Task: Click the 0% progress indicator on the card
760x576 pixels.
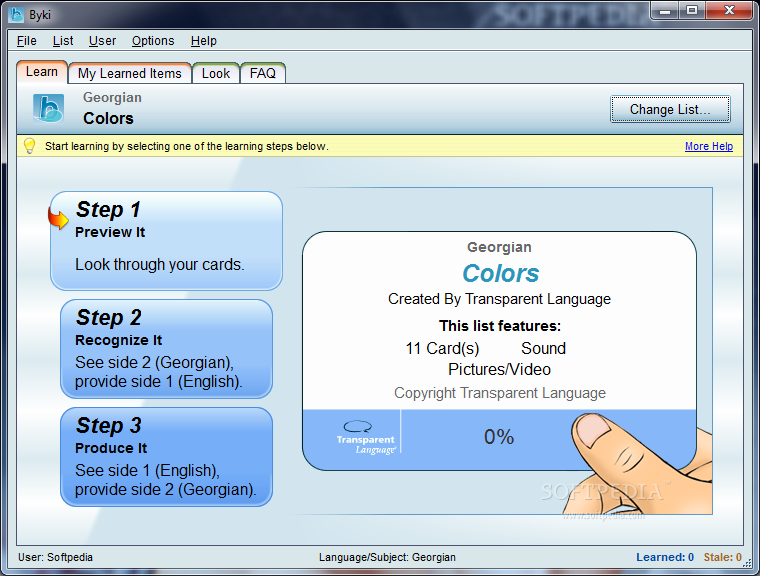Action: [499, 437]
